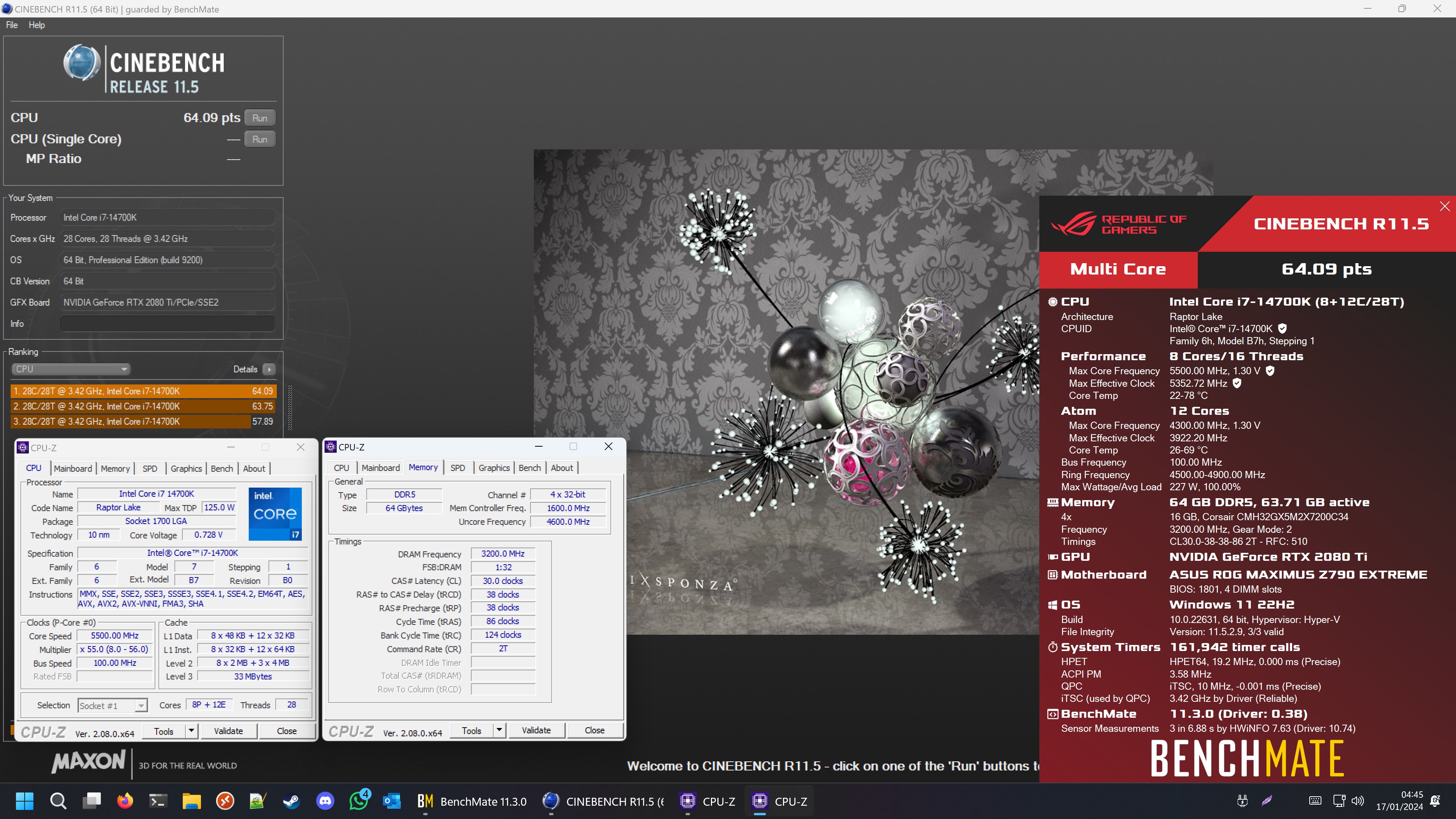Switch to BenchMate 11.3.0 taskbar item
The width and height of the screenshot is (1456, 819).
(471, 802)
